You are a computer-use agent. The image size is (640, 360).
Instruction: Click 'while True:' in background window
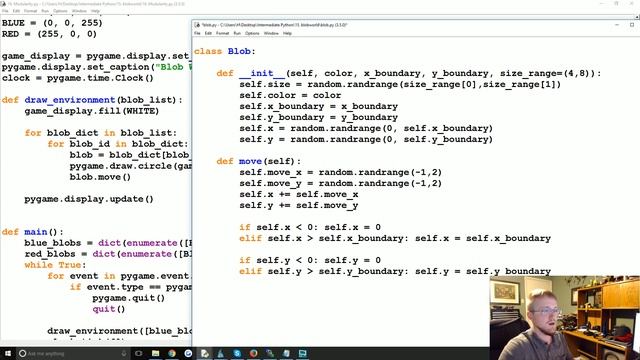[x=55, y=265]
